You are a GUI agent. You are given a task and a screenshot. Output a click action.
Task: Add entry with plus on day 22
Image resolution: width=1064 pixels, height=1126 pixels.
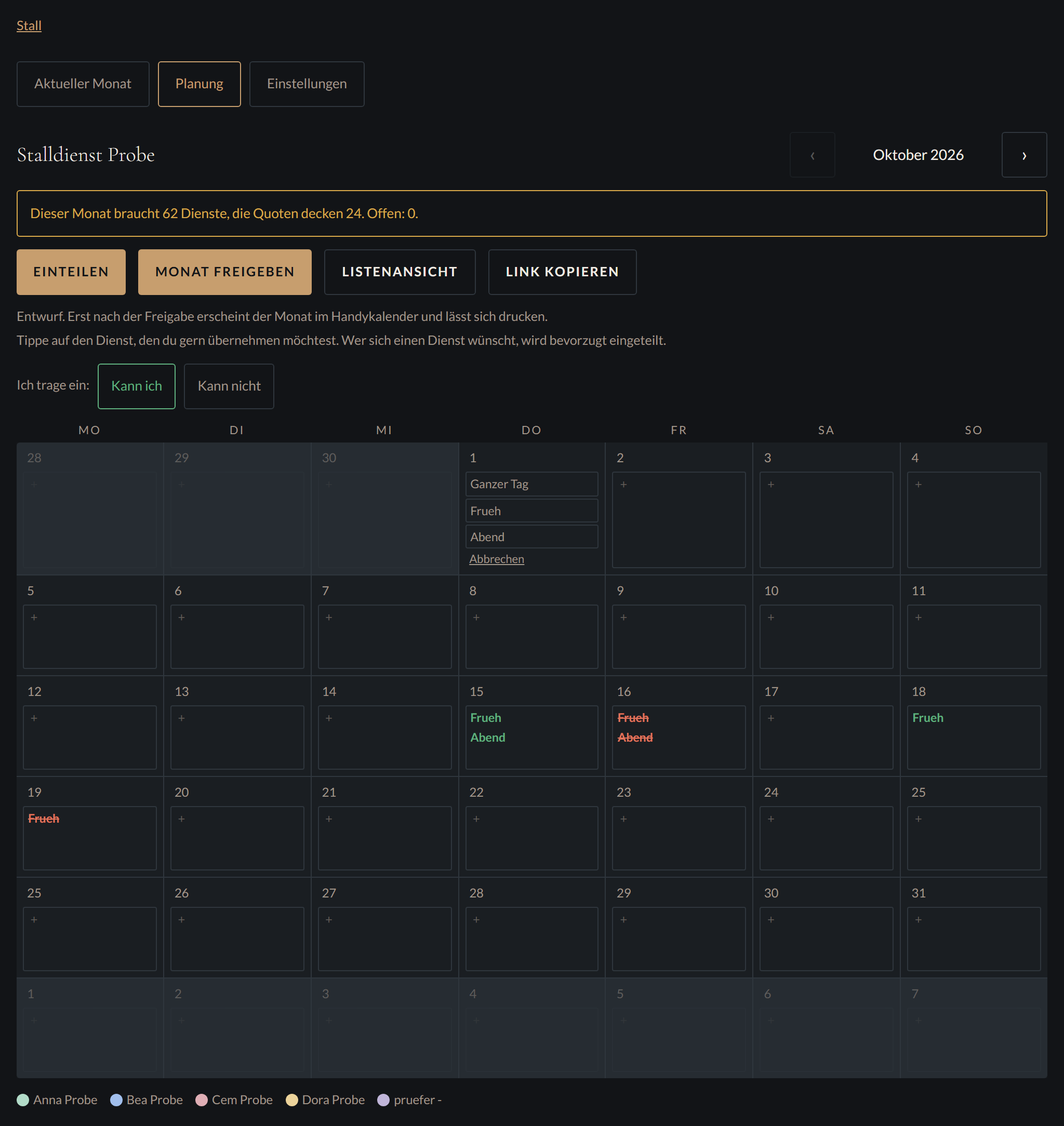531,839
